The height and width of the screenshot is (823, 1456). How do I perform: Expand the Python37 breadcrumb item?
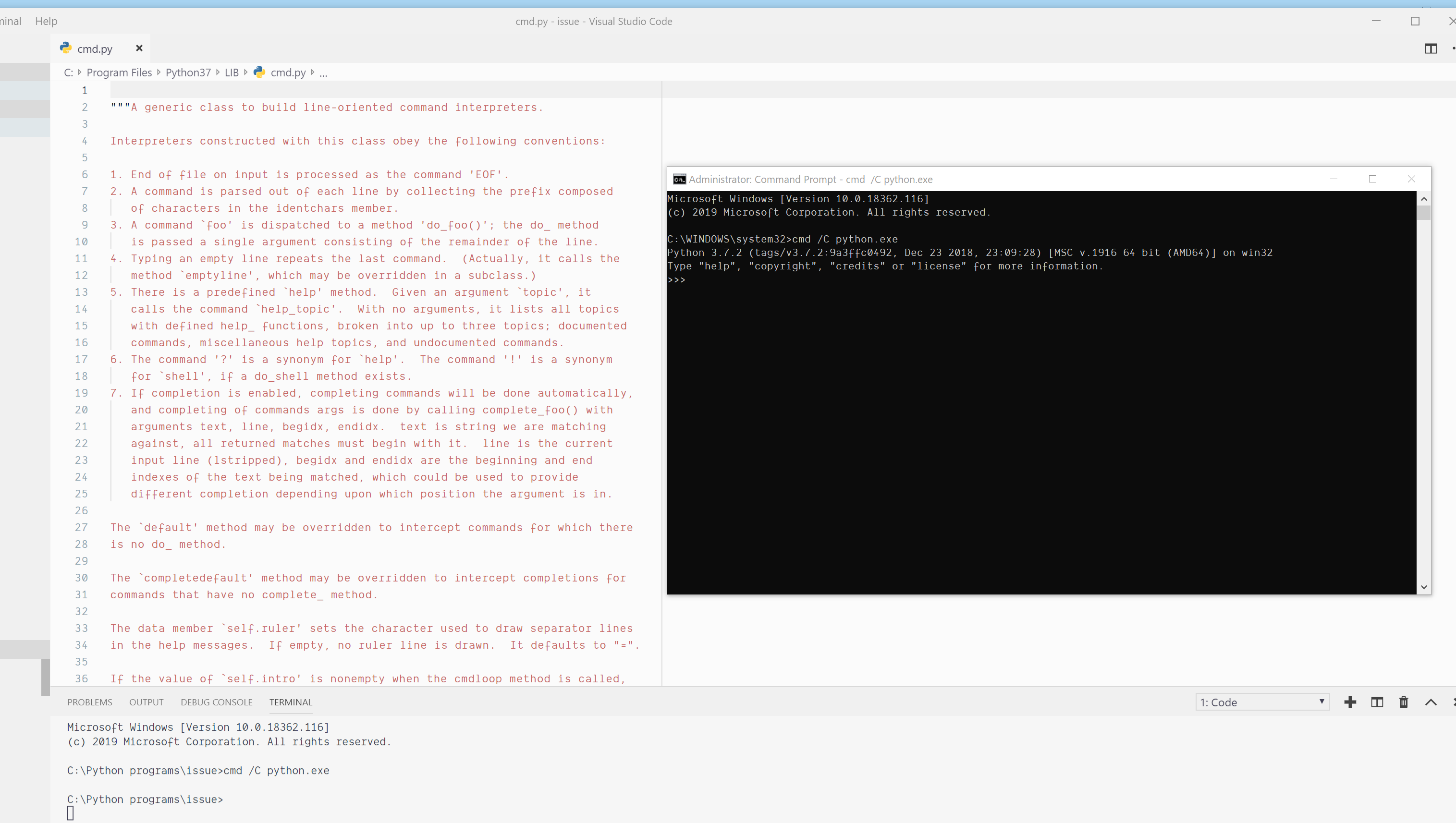tap(188, 73)
